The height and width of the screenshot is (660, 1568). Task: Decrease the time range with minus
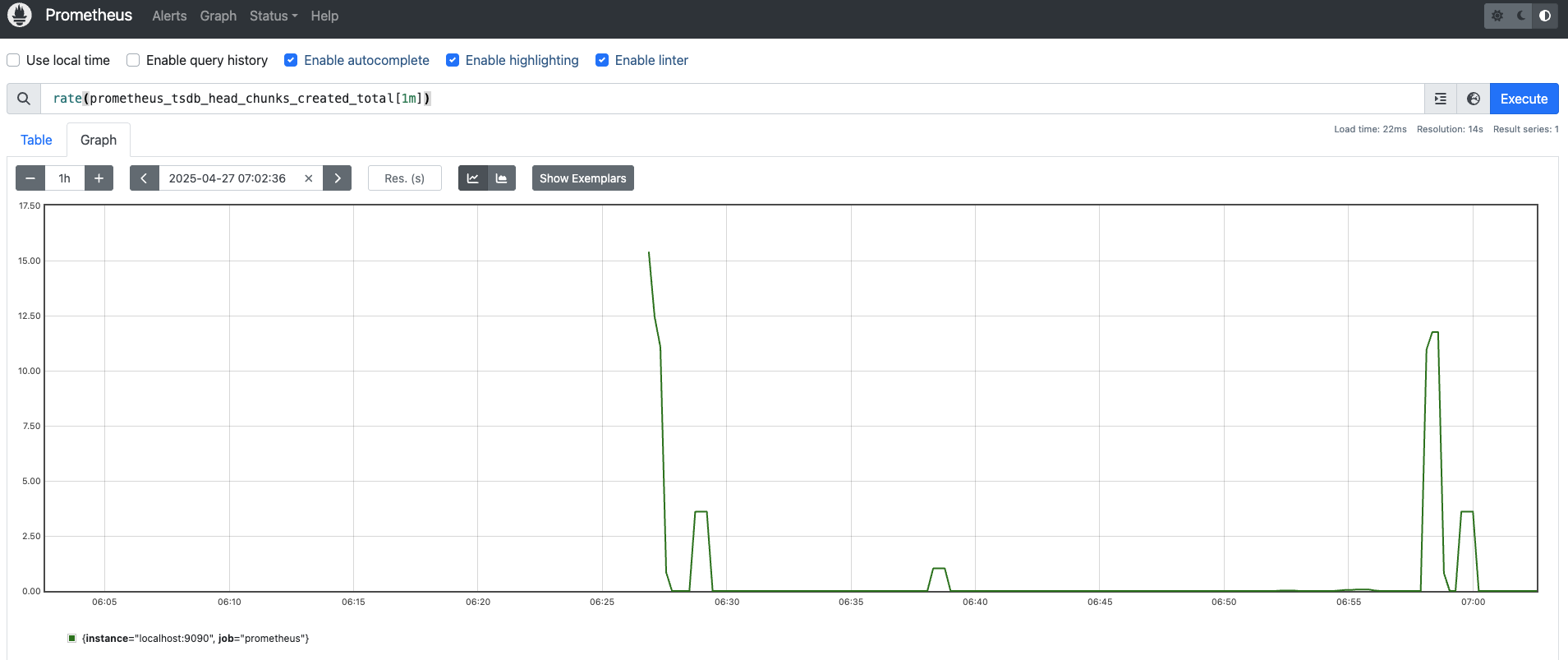(x=30, y=178)
